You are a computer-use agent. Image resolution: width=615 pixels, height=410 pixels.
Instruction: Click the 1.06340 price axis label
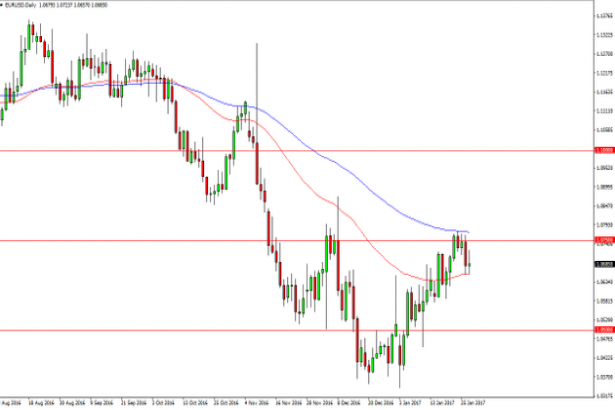point(604,282)
